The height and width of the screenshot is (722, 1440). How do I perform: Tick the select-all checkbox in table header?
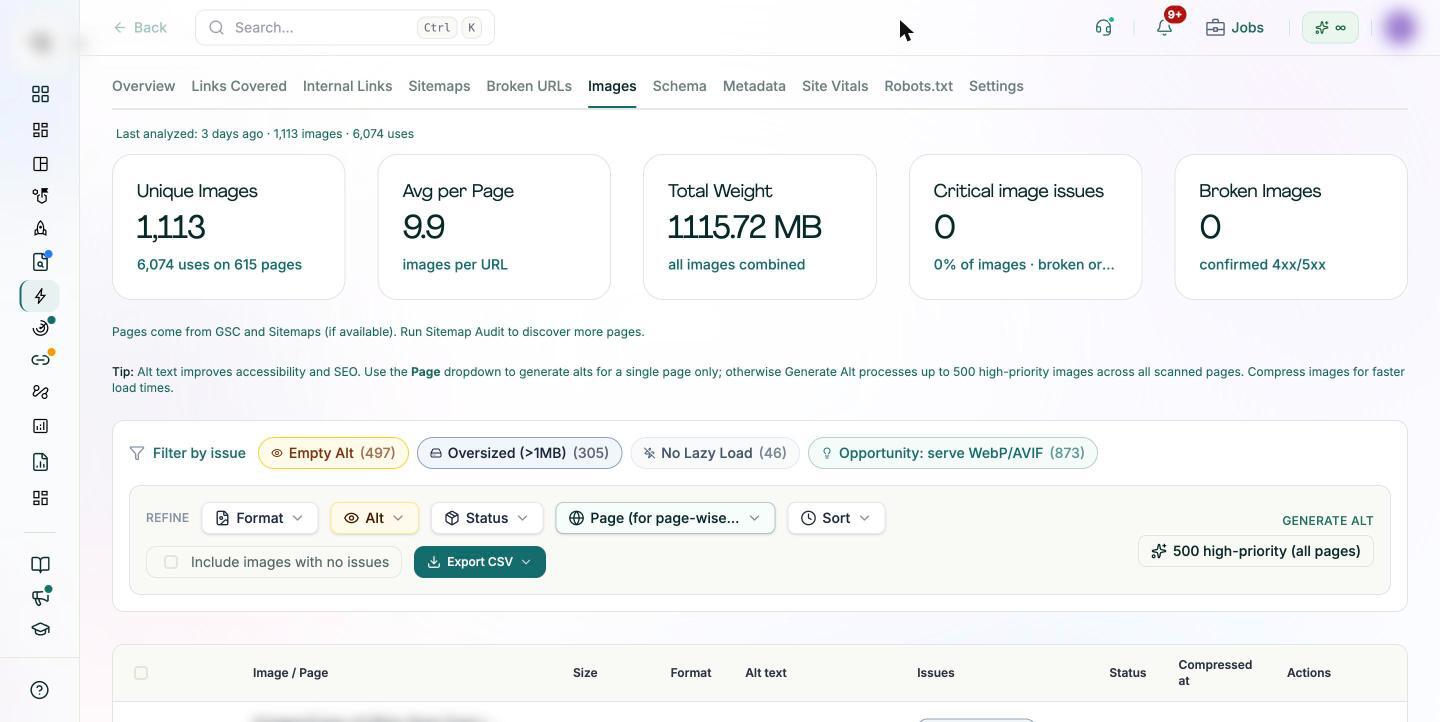click(141, 673)
